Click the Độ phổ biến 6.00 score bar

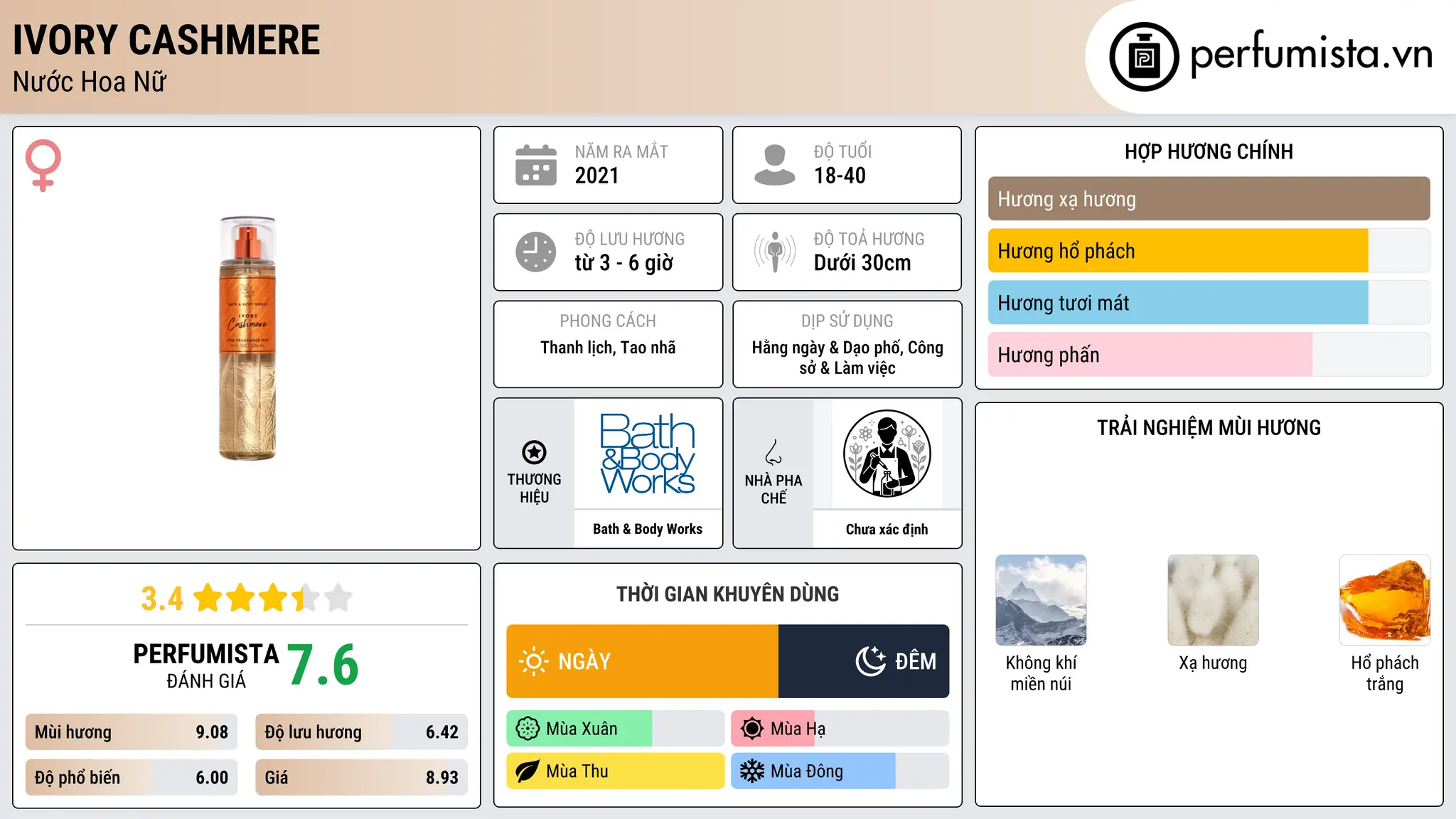coord(132,778)
